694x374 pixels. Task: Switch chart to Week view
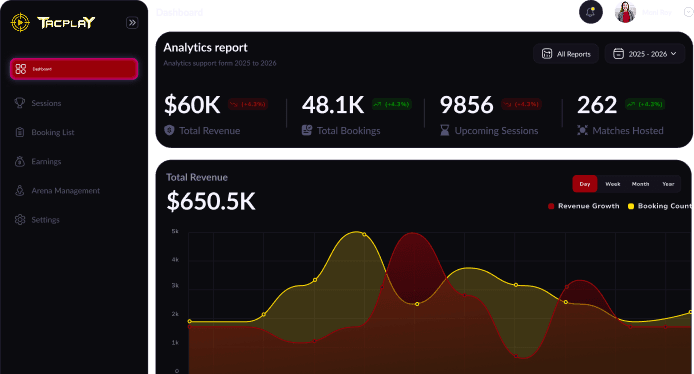click(x=613, y=184)
